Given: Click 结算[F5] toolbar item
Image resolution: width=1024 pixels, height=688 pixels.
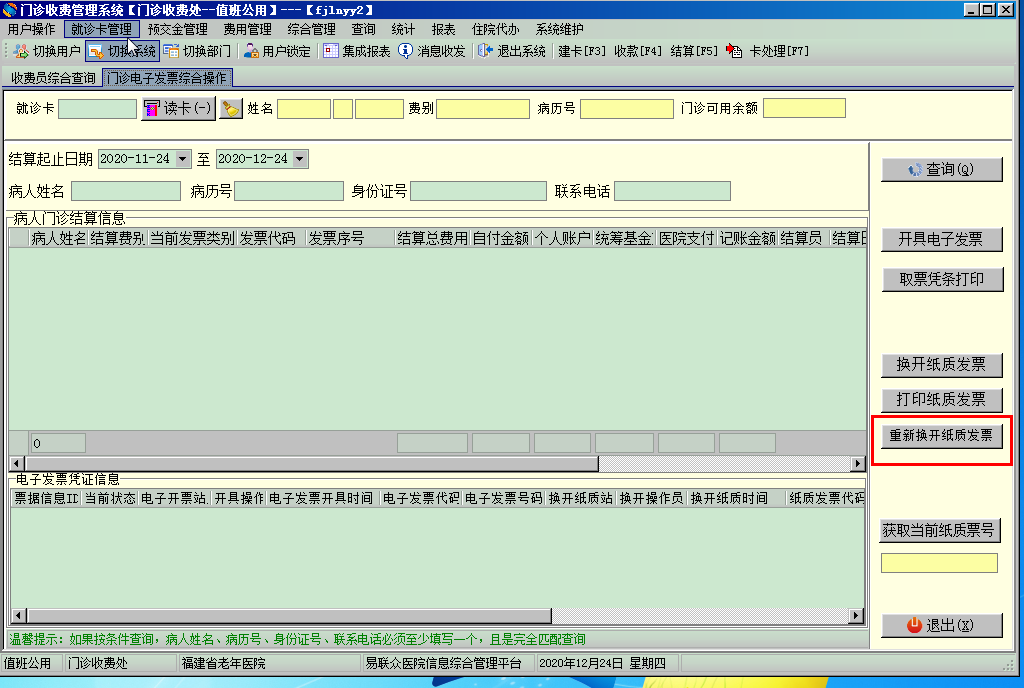Looking at the screenshot, I should tap(694, 51).
